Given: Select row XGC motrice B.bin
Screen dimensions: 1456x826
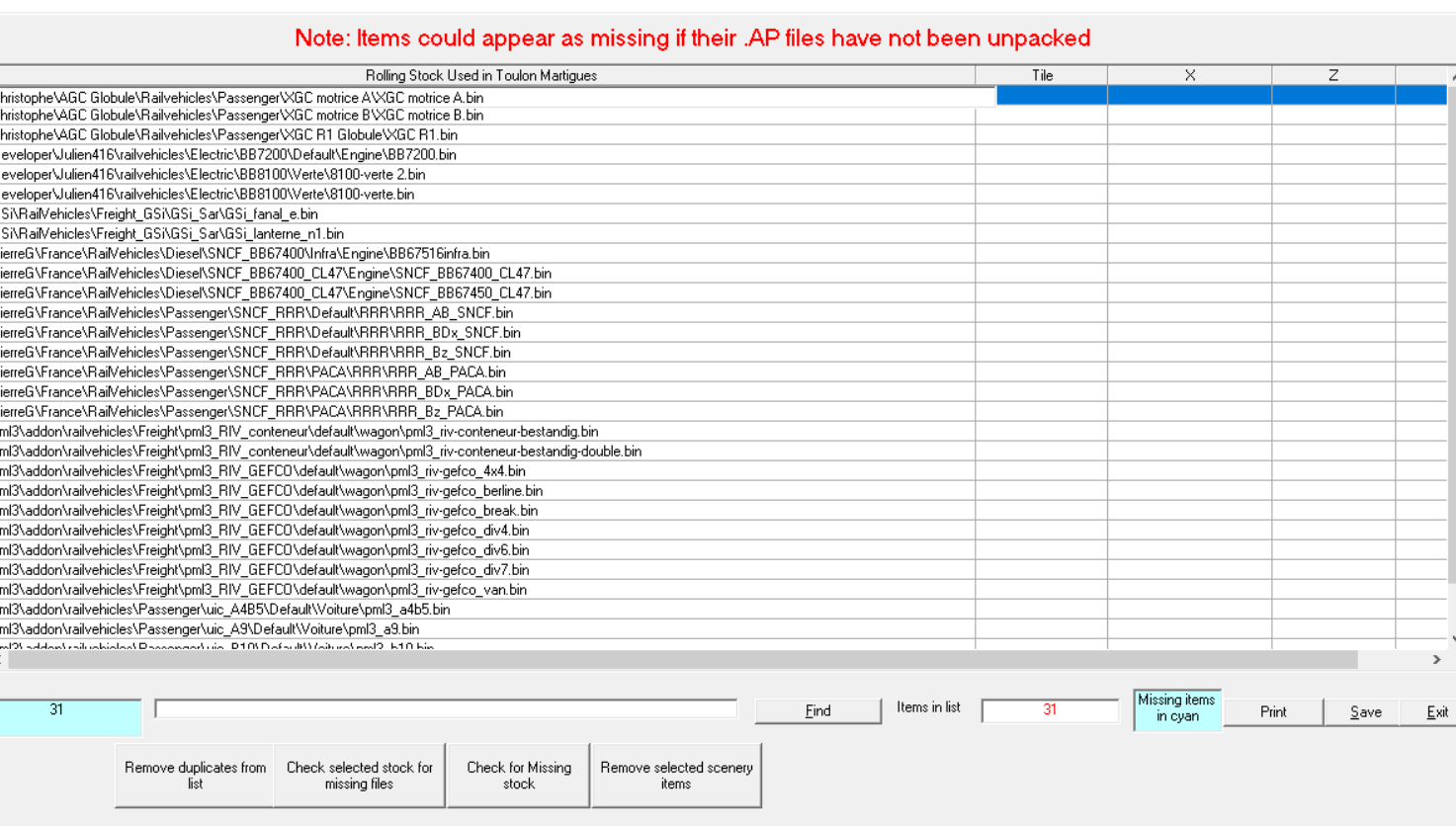Looking at the screenshot, I should click(x=487, y=116).
